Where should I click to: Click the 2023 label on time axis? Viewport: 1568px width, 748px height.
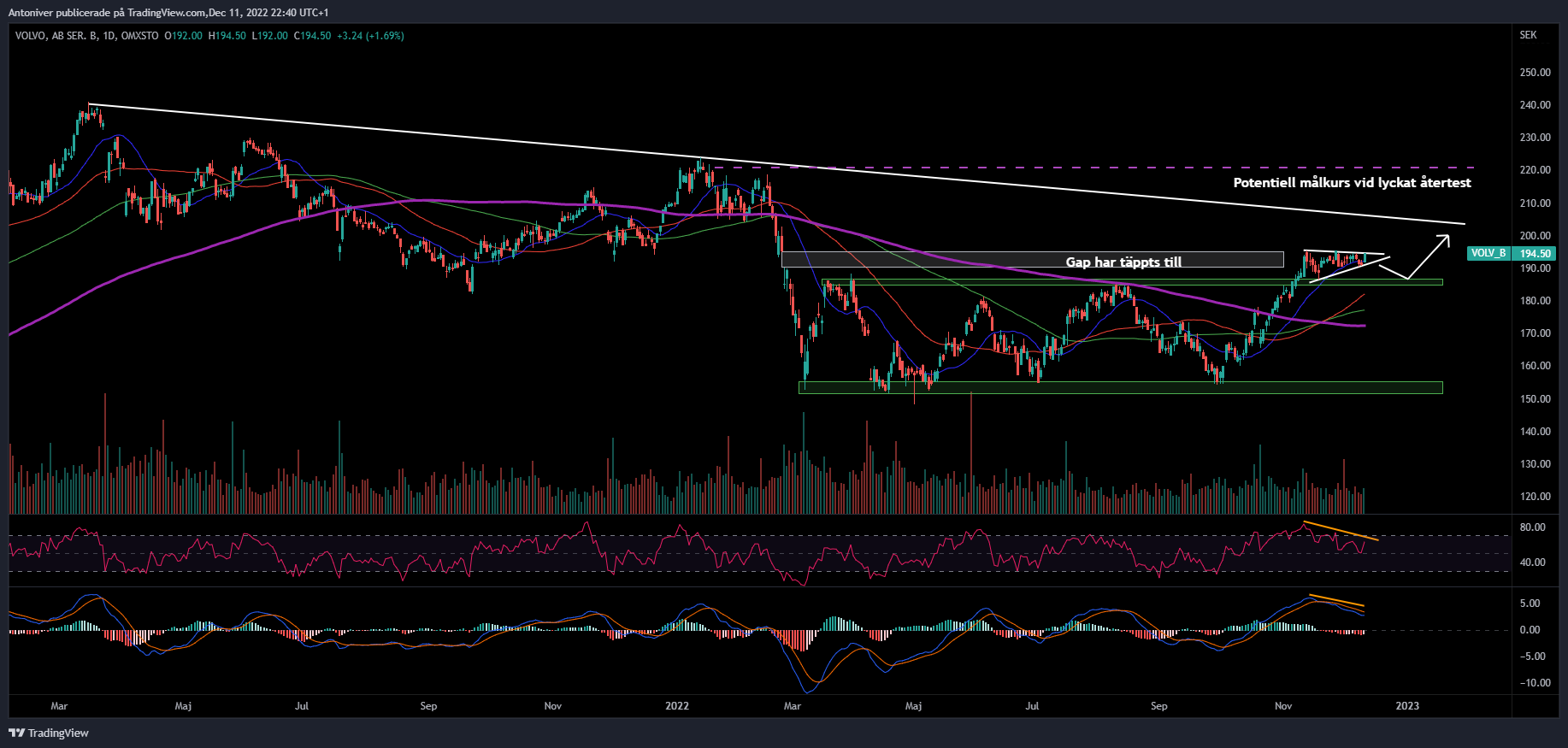coord(1406,706)
